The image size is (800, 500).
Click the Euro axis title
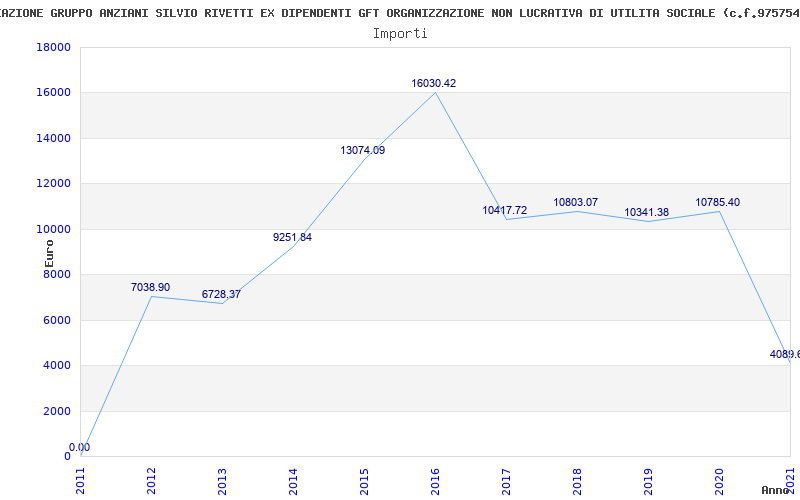pyautogui.click(x=49, y=253)
